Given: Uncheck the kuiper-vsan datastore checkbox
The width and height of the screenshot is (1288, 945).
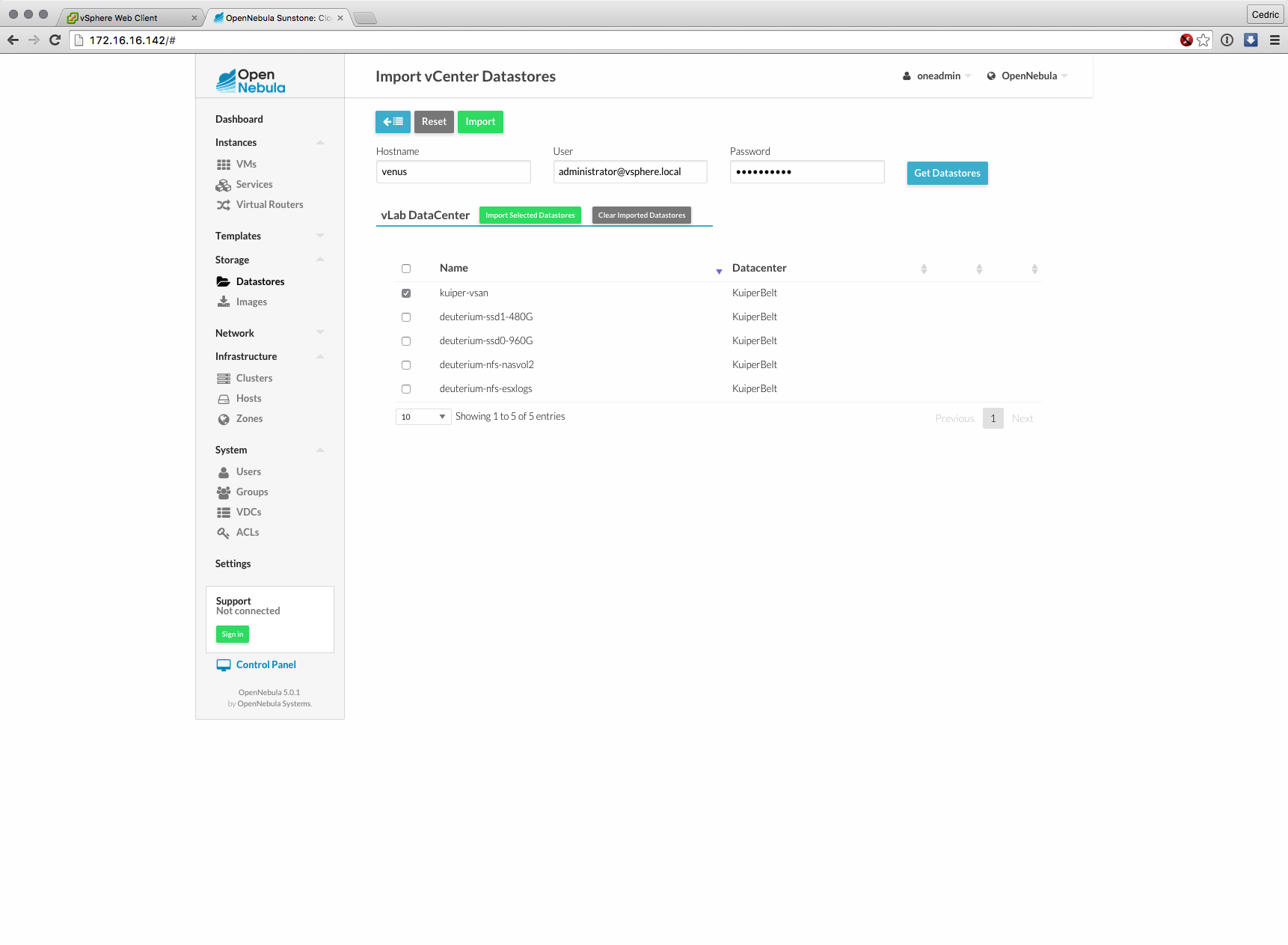Looking at the screenshot, I should 406,293.
